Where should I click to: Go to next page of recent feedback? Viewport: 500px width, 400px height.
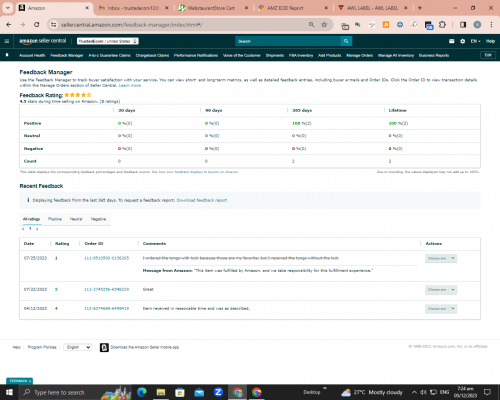click(x=37, y=229)
